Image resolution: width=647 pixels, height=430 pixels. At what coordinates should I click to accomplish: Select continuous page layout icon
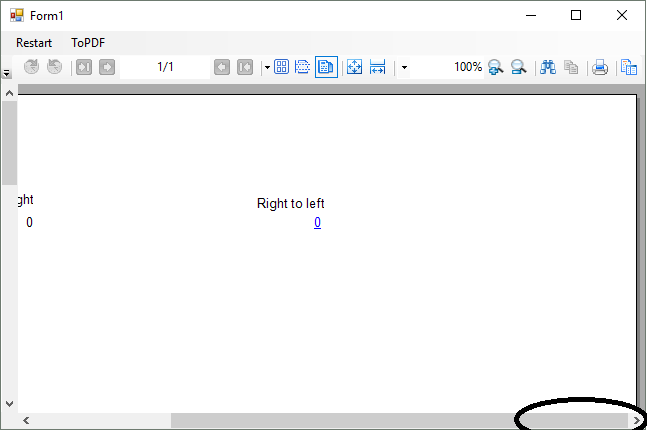click(302, 67)
